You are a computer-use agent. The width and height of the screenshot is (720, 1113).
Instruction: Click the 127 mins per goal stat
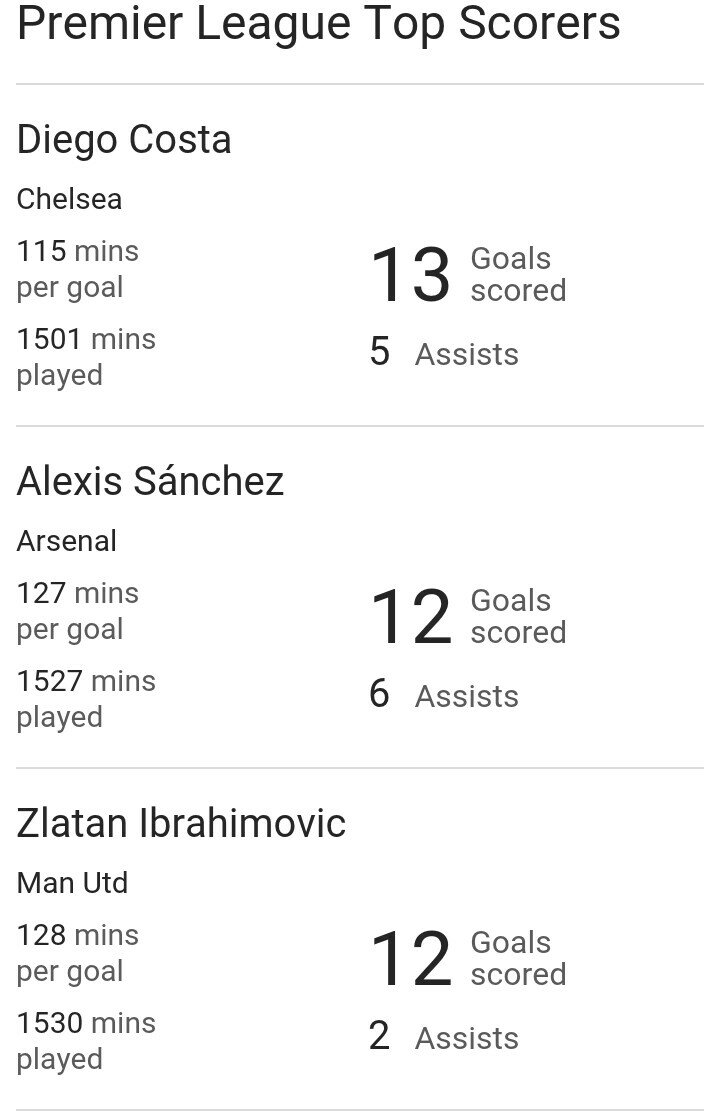coord(77,611)
